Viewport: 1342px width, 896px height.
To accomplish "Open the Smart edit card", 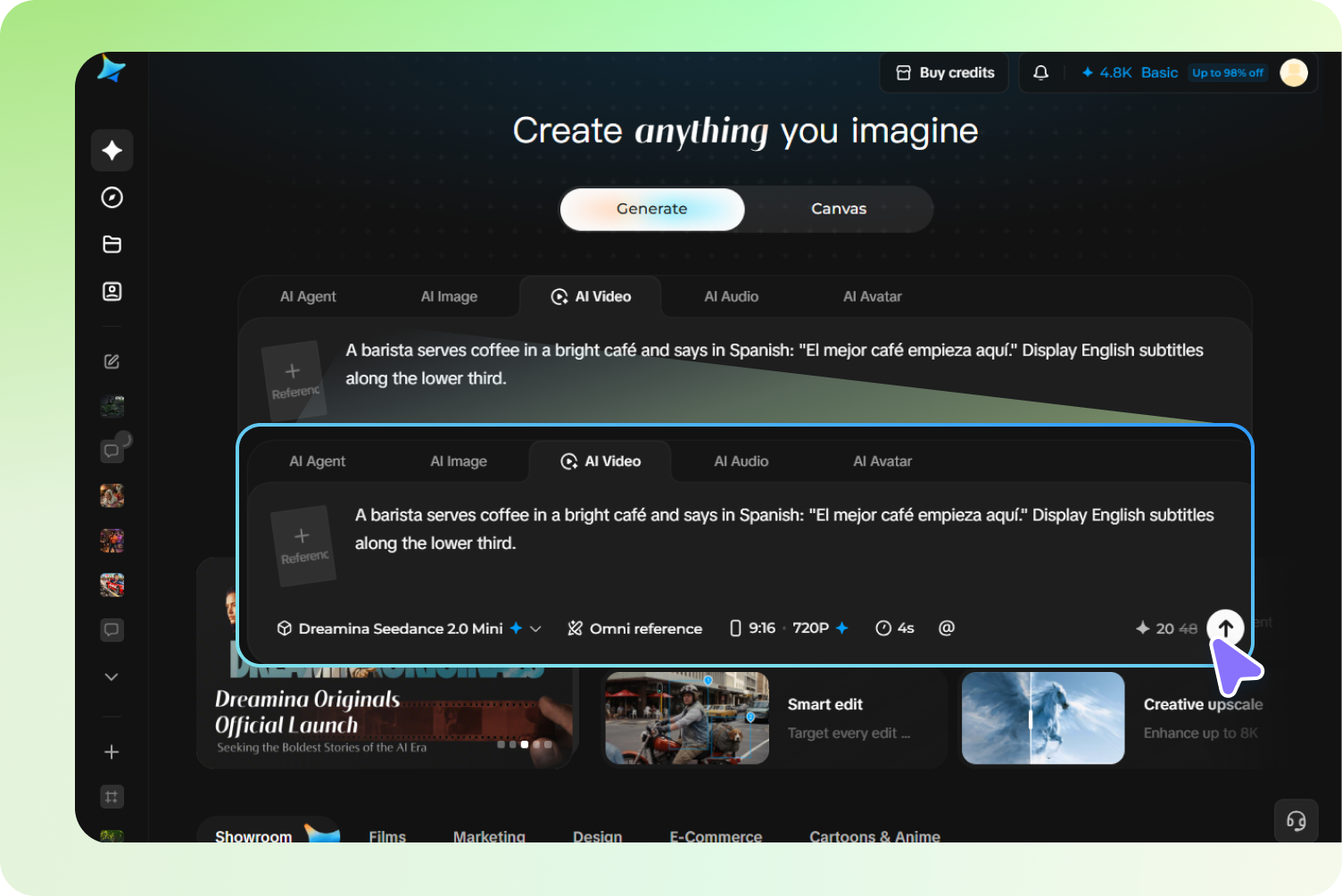I will tap(775, 718).
